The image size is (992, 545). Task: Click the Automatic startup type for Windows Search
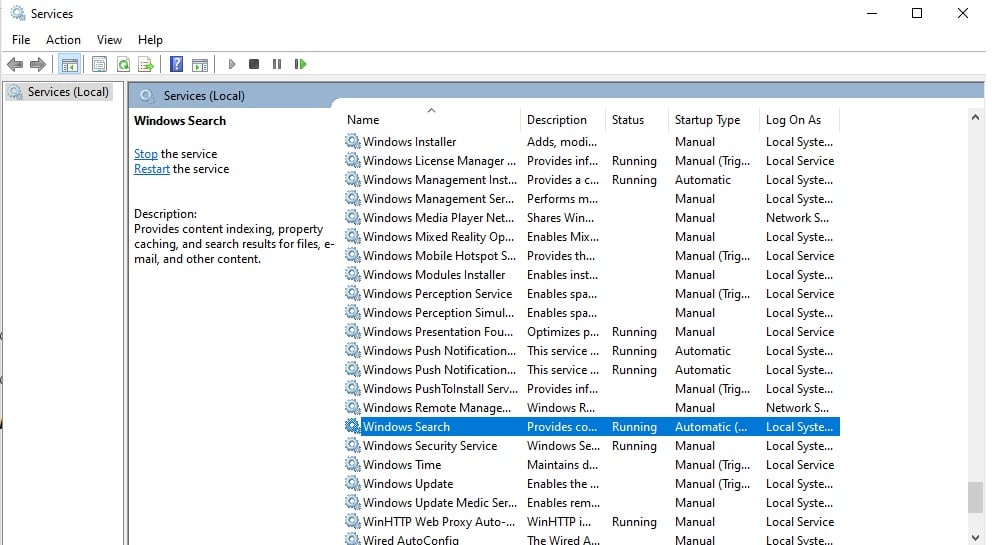711,427
